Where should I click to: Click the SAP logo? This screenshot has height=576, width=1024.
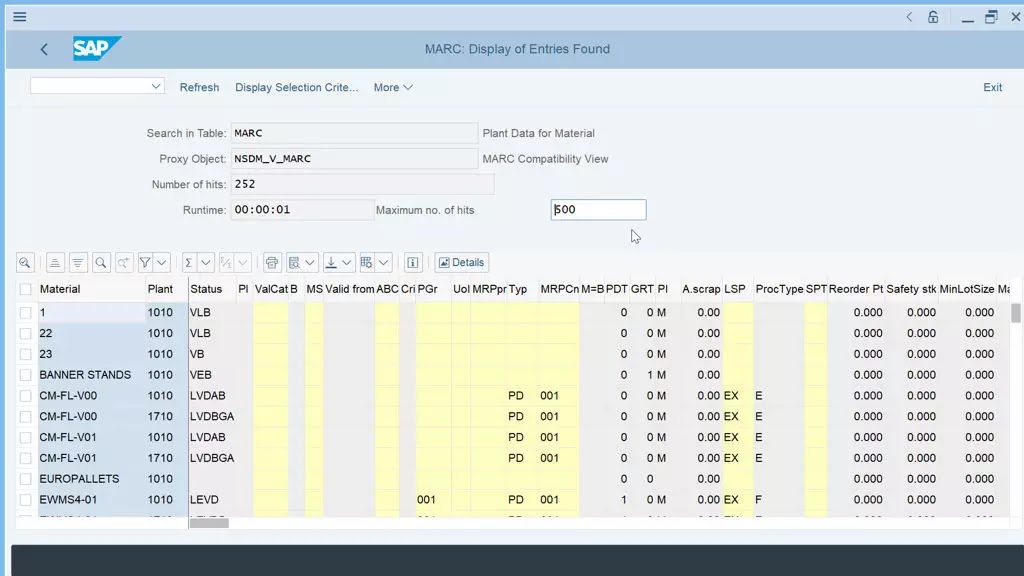point(97,48)
